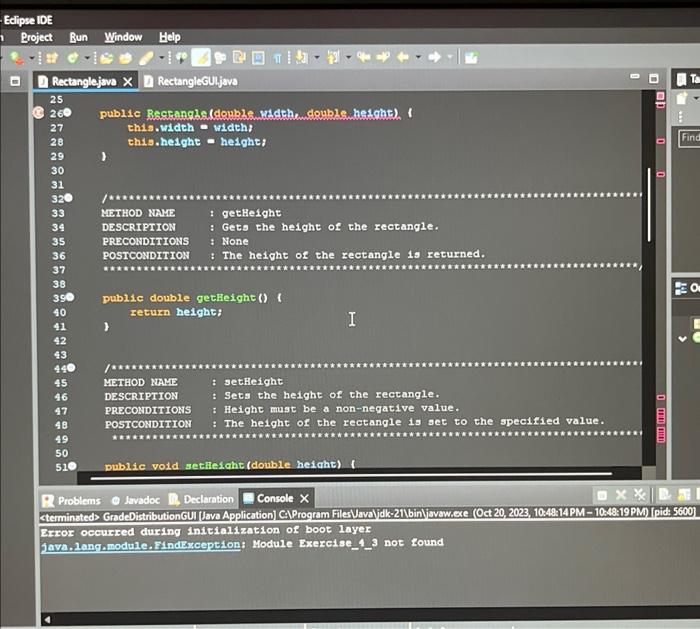700x629 pixels.
Task: Open the Previous Annotation dropdown arrow
Action: point(348,58)
